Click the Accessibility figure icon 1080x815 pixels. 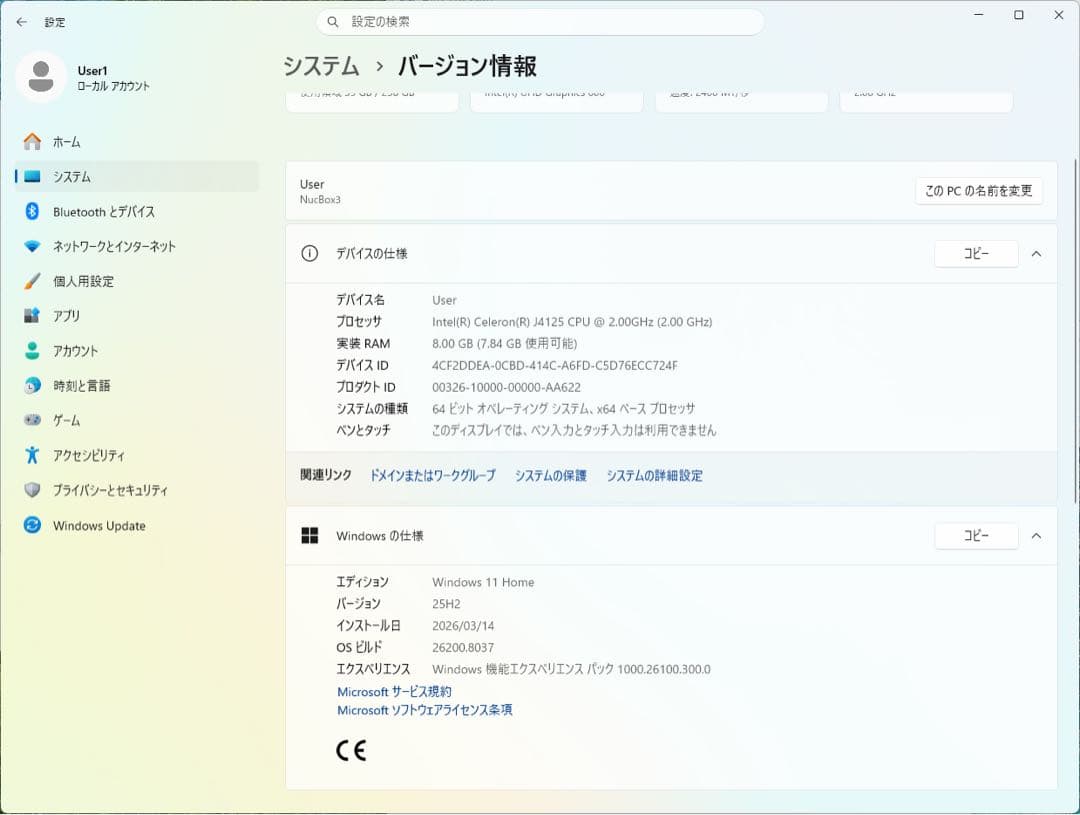32,455
